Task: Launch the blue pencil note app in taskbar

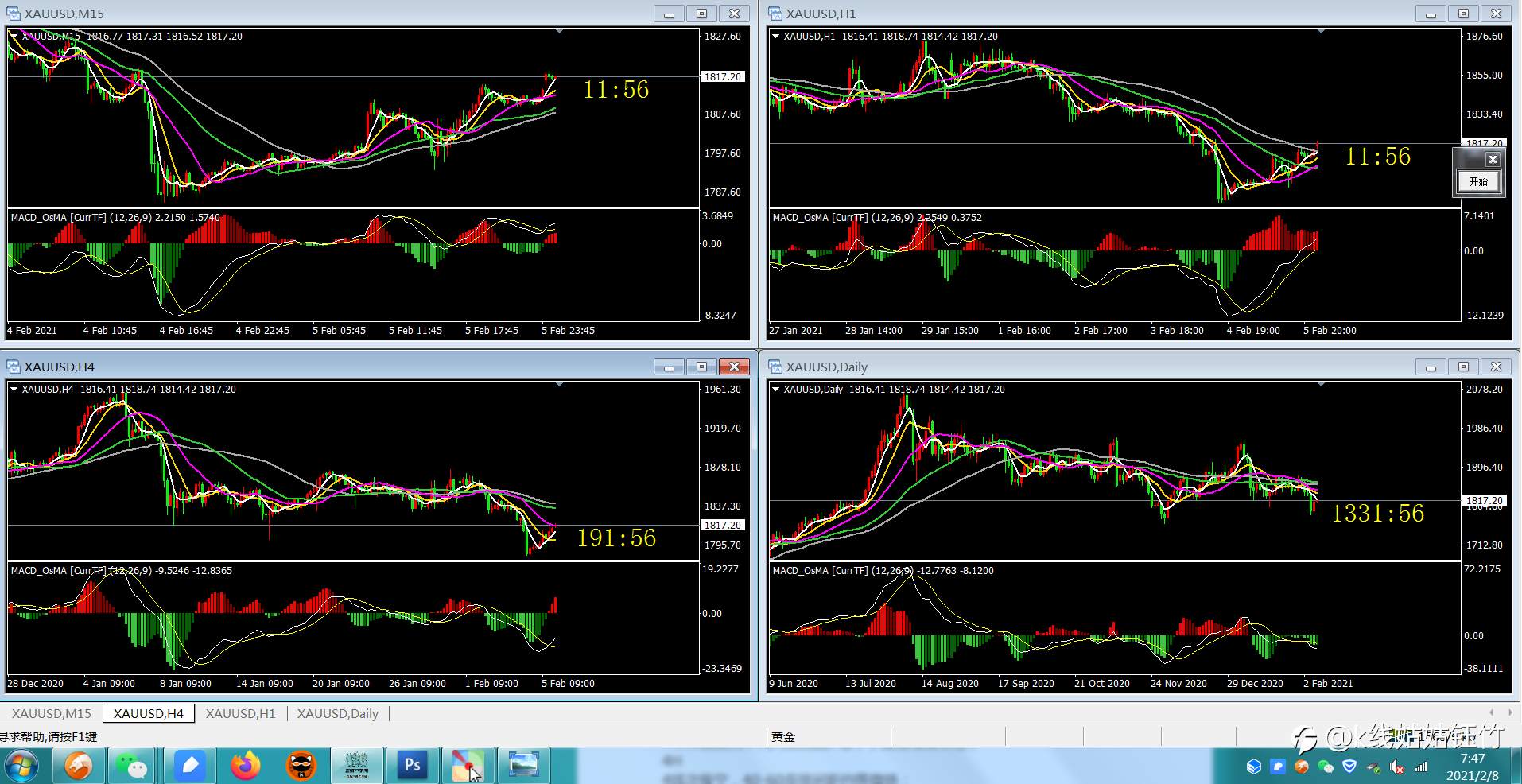Action: click(x=189, y=767)
